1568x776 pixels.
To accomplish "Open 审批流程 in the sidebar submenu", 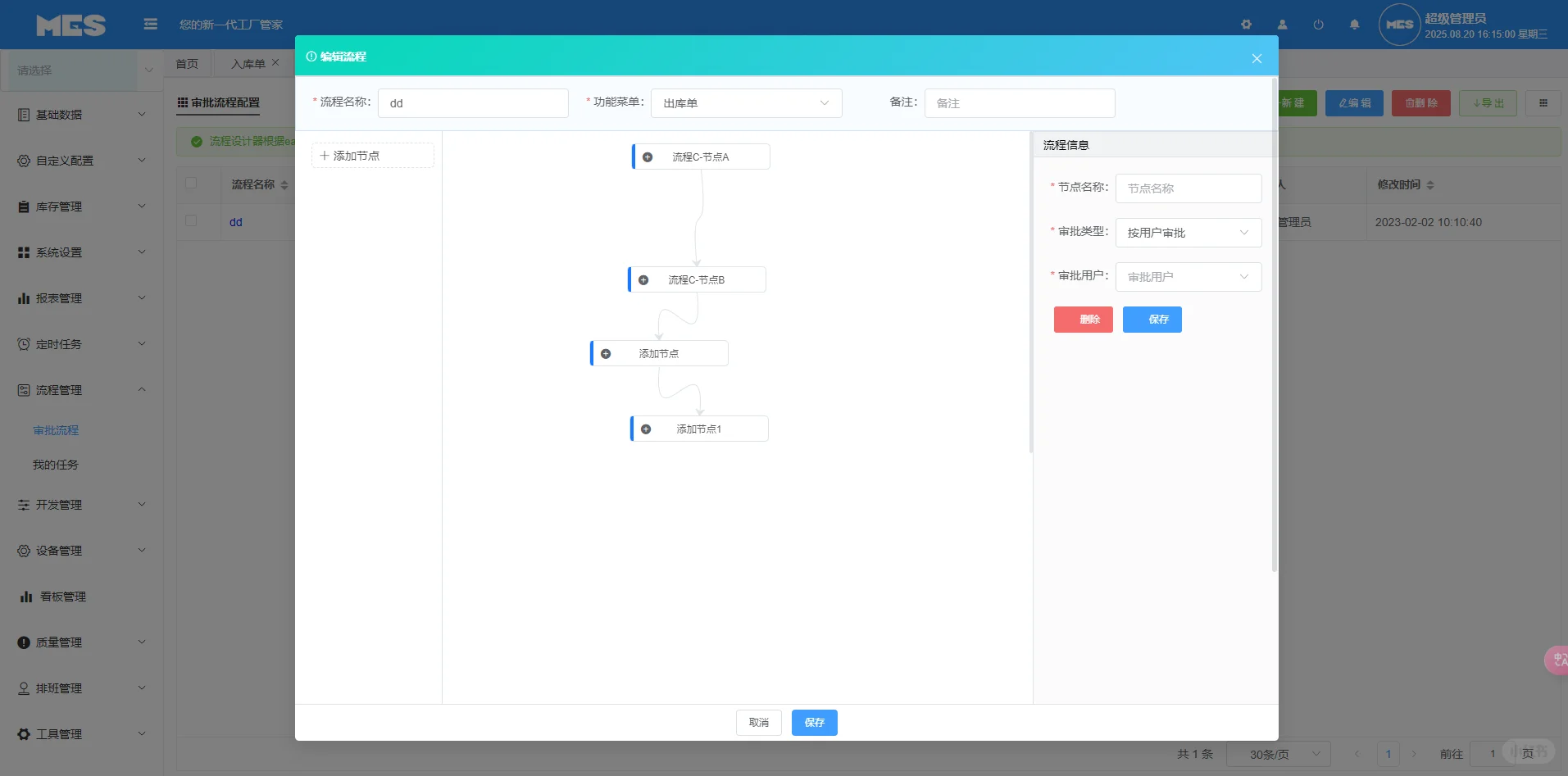I will click(56, 430).
